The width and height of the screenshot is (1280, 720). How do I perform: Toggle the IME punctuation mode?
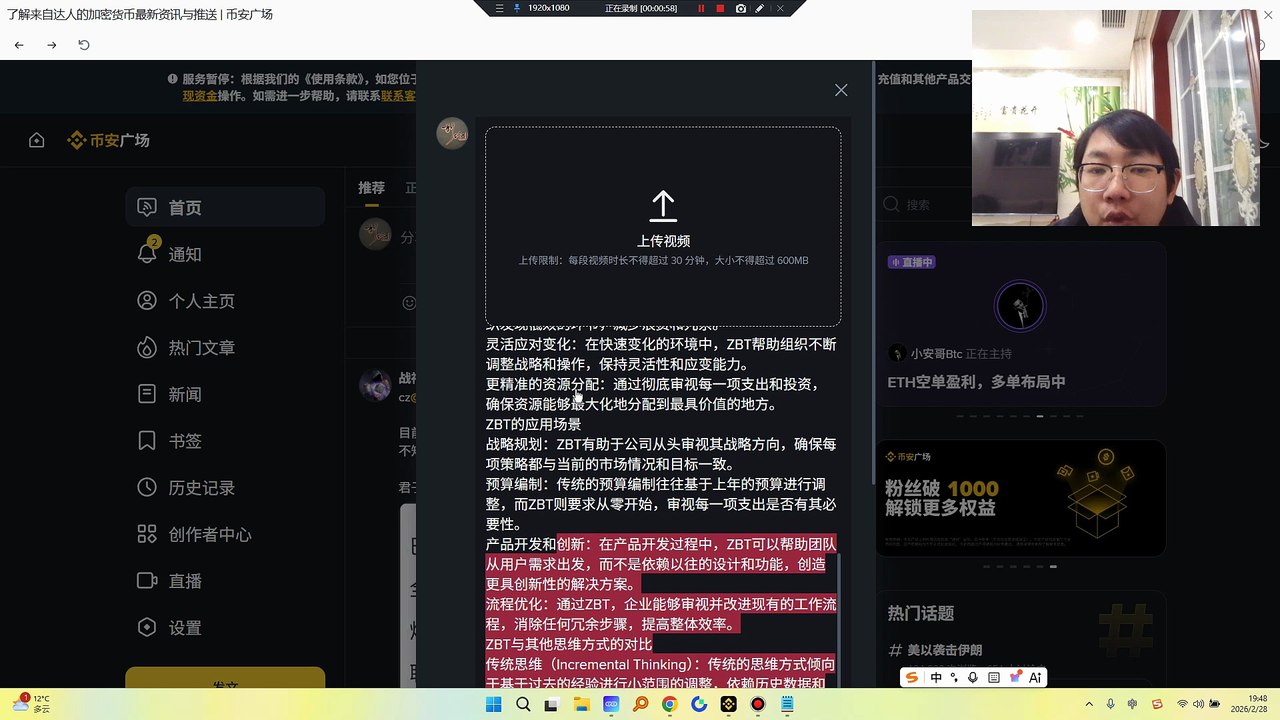coord(955,677)
